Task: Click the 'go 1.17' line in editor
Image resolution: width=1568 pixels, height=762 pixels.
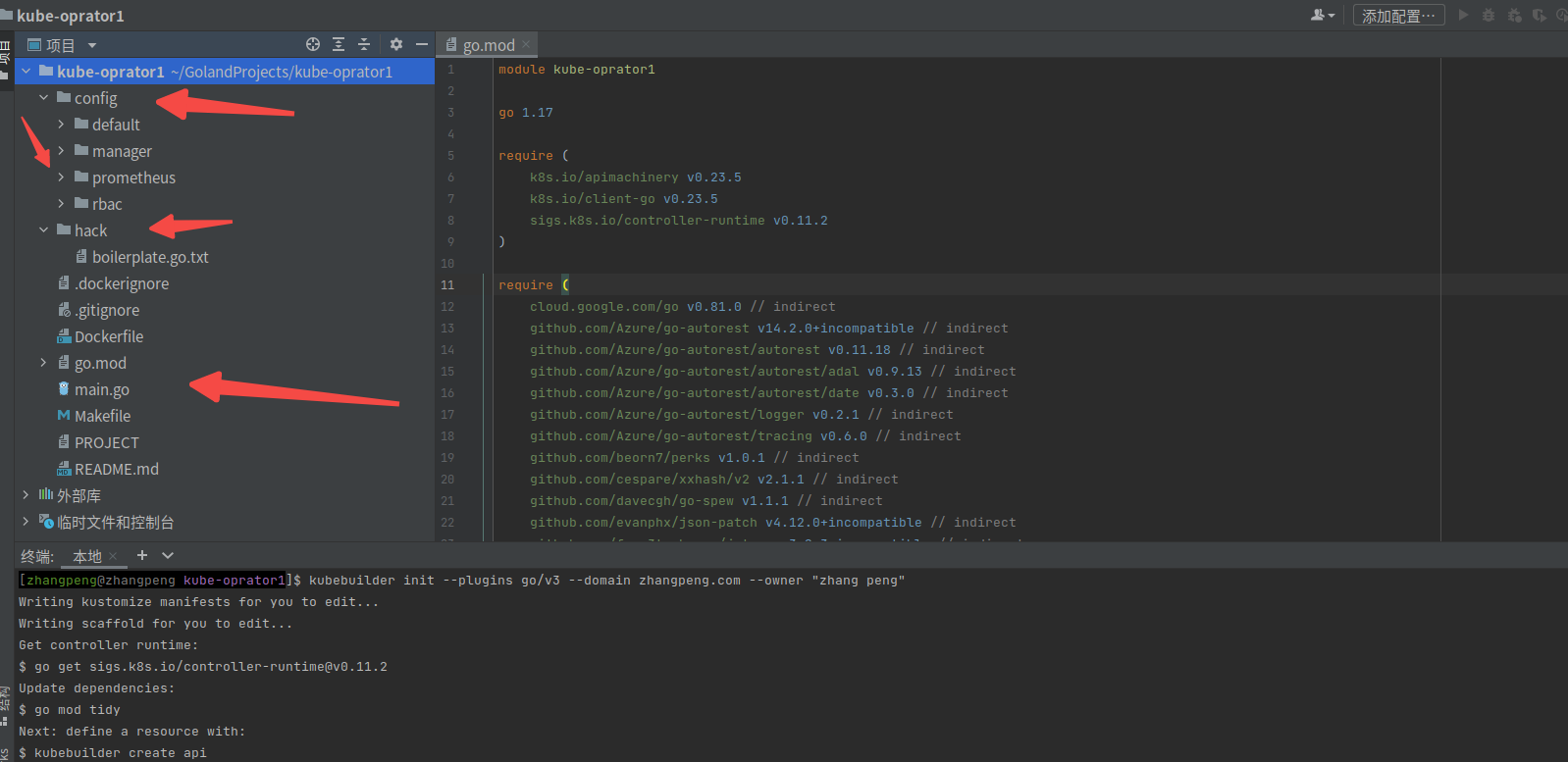Action: point(526,113)
